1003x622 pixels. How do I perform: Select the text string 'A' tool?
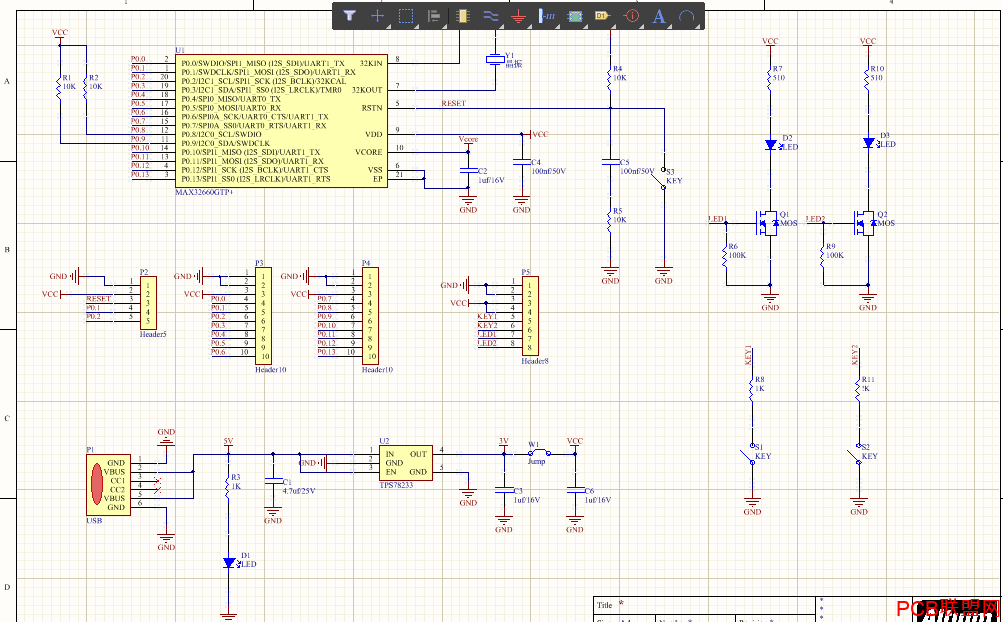click(x=659, y=16)
